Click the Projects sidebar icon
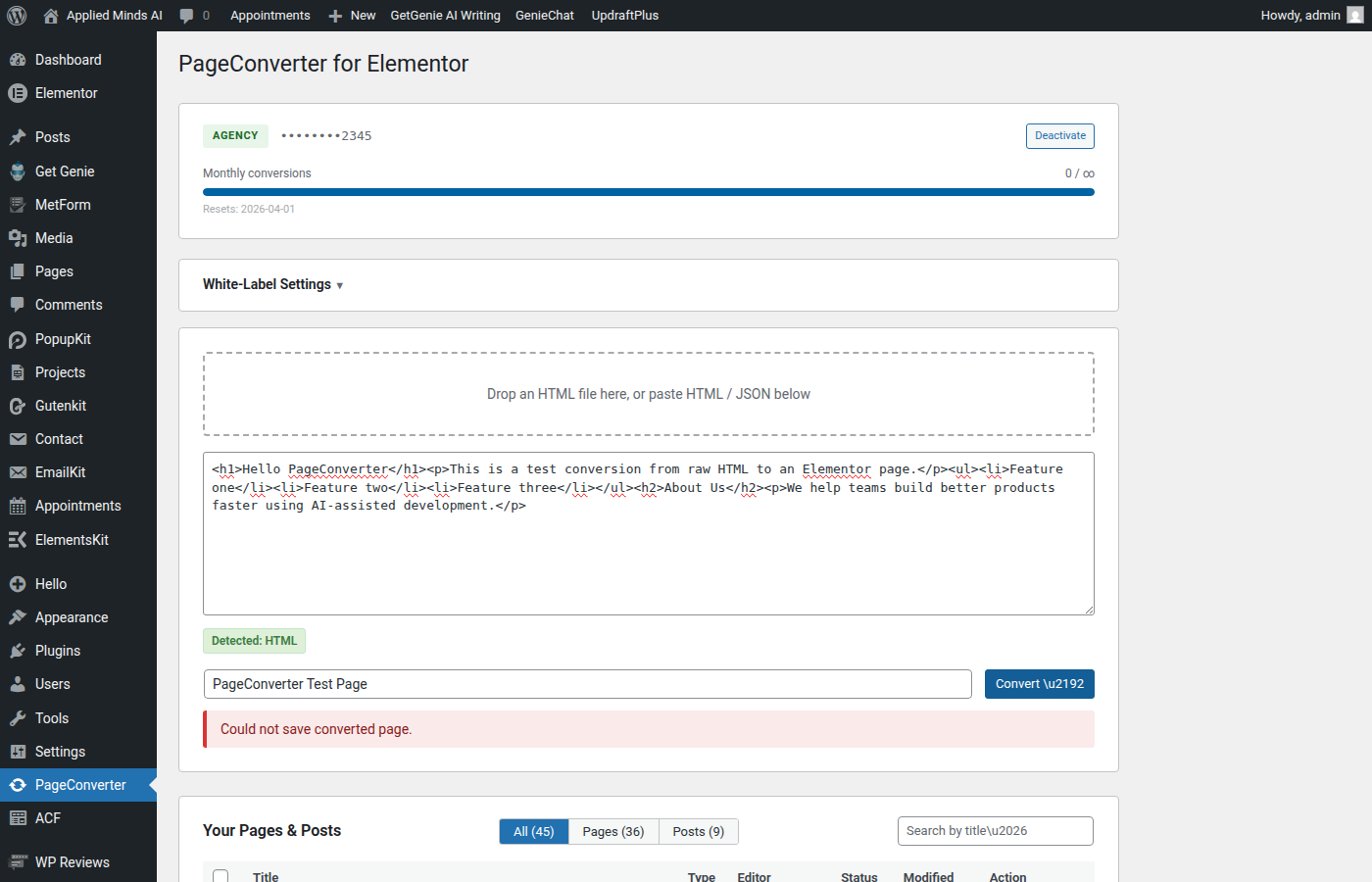 [18, 372]
